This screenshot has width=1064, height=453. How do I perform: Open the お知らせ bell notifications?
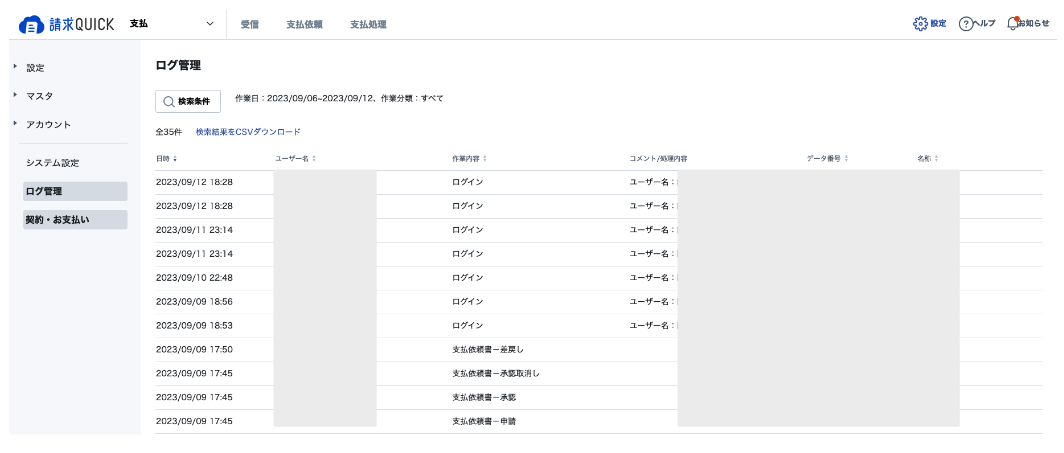pyautogui.click(x=1028, y=24)
